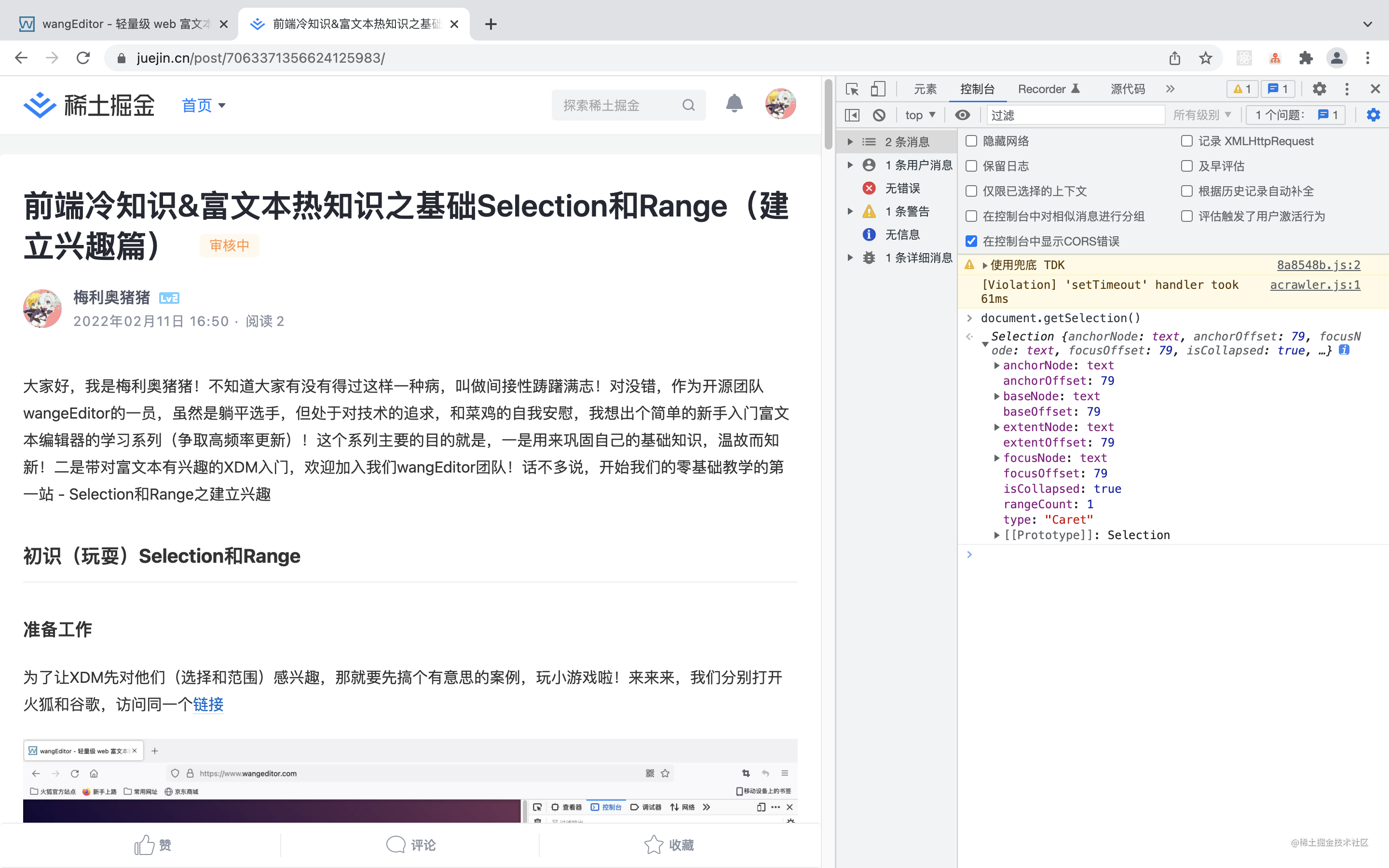Image resolution: width=1389 pixels, height=868 pixels.
Task: Expand the anchorNode property
Action: [x=997, y=366]
